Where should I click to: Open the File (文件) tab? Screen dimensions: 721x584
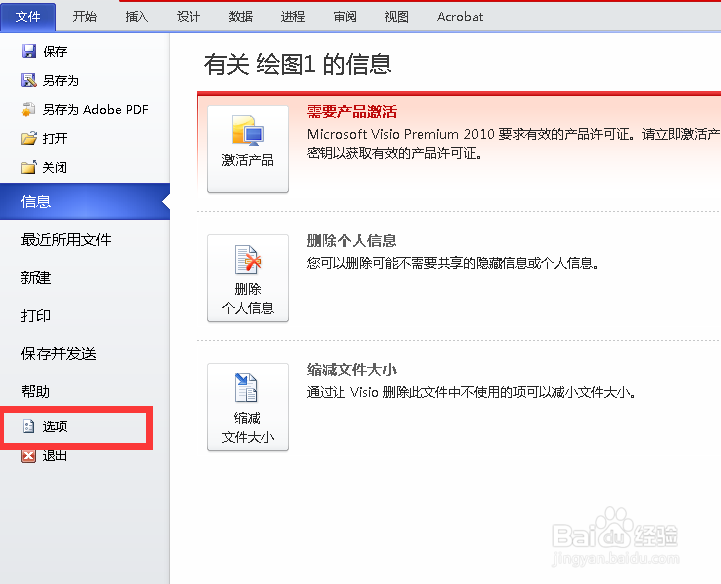point(28,17)
